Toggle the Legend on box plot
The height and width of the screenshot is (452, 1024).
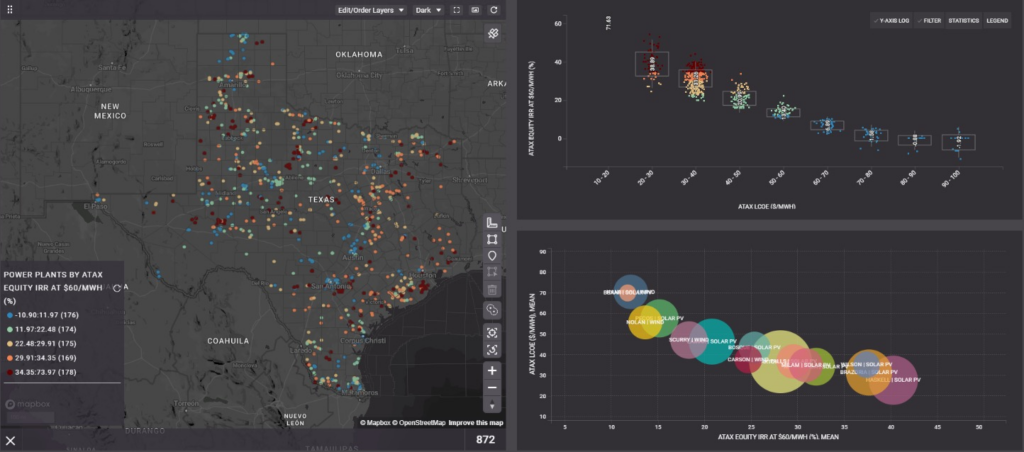997,20
